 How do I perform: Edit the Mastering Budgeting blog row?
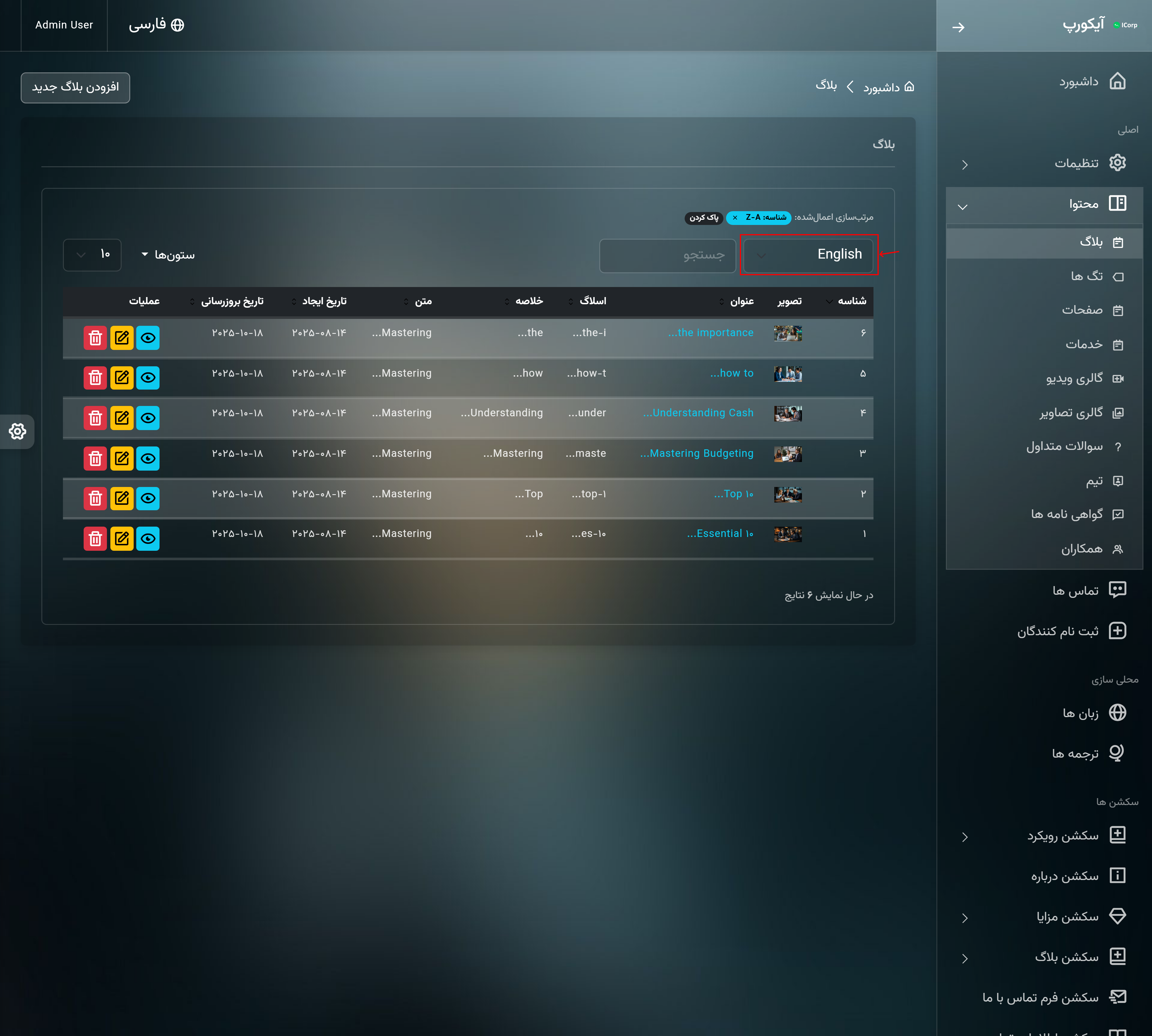pos(121,458)
